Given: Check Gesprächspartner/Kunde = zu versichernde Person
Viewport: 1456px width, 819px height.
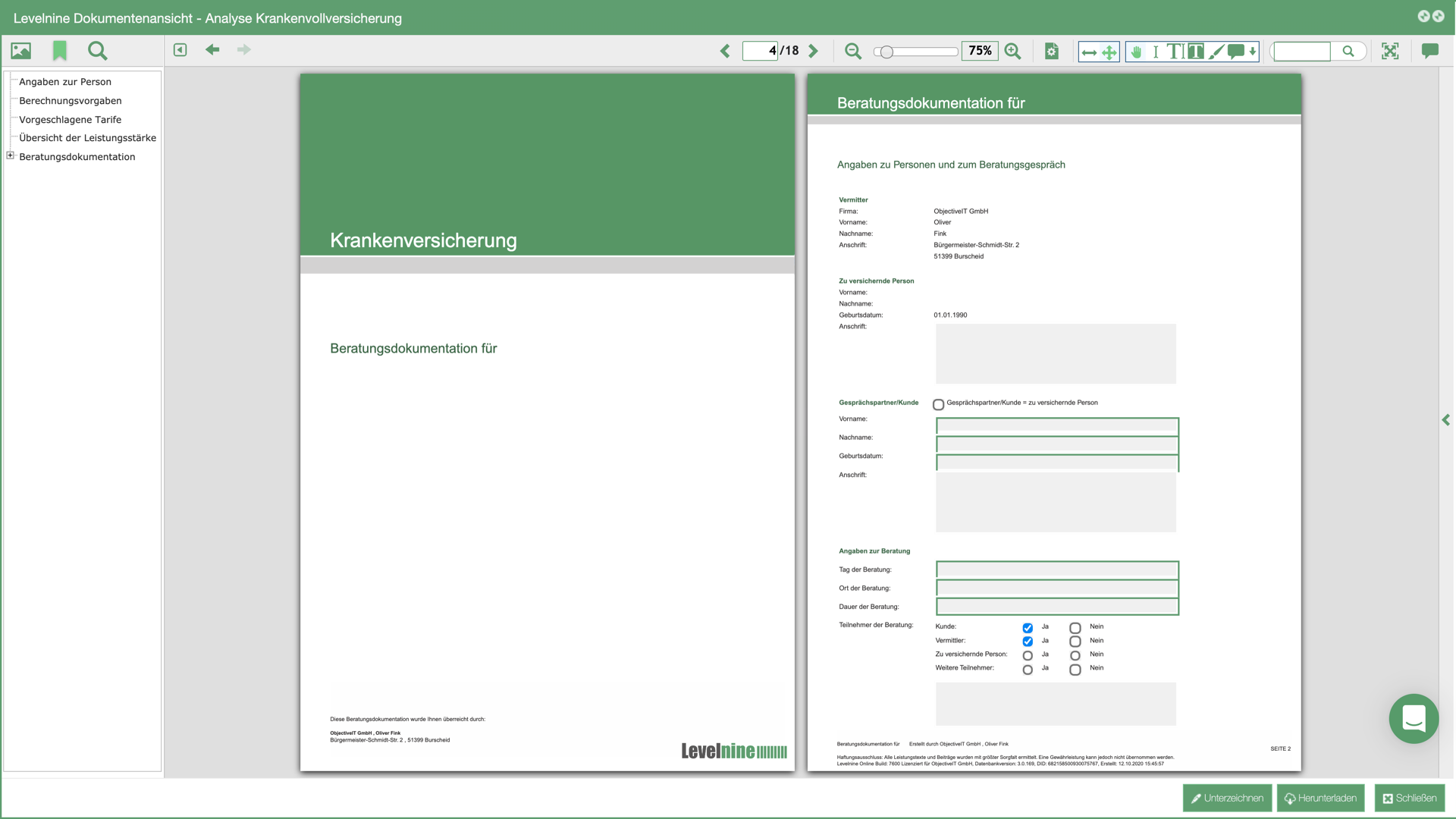Looking at the screenshot, I should (x=939, y=404).
